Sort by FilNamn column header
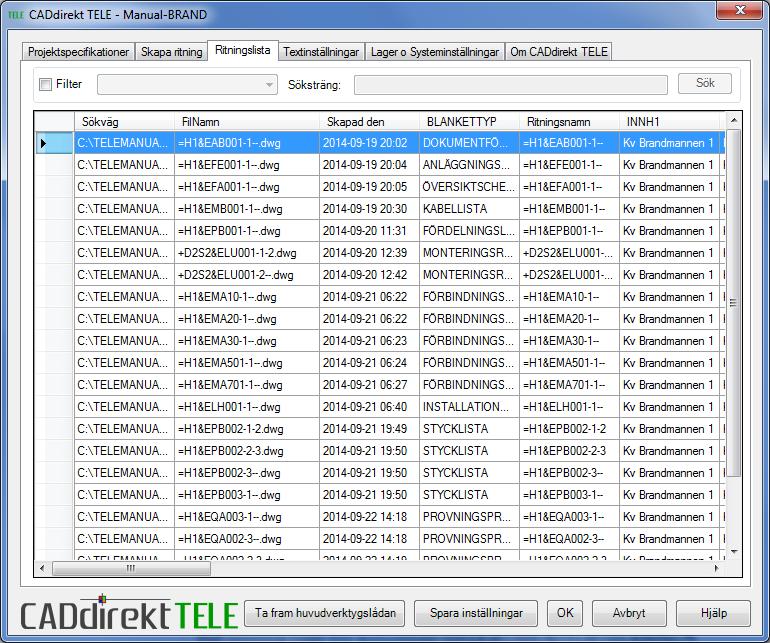770x643 pixels. coord(247,121)
